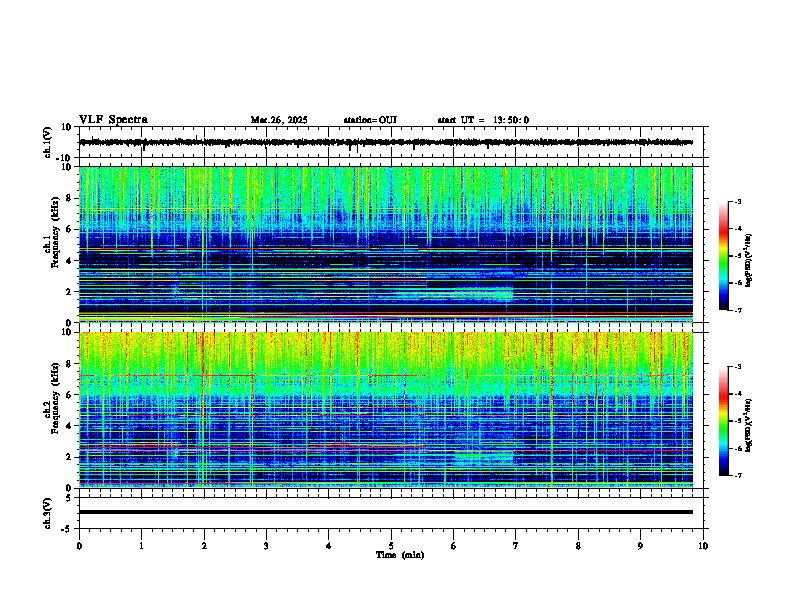Click the 'Time (min)' axis label

[400, 555]
